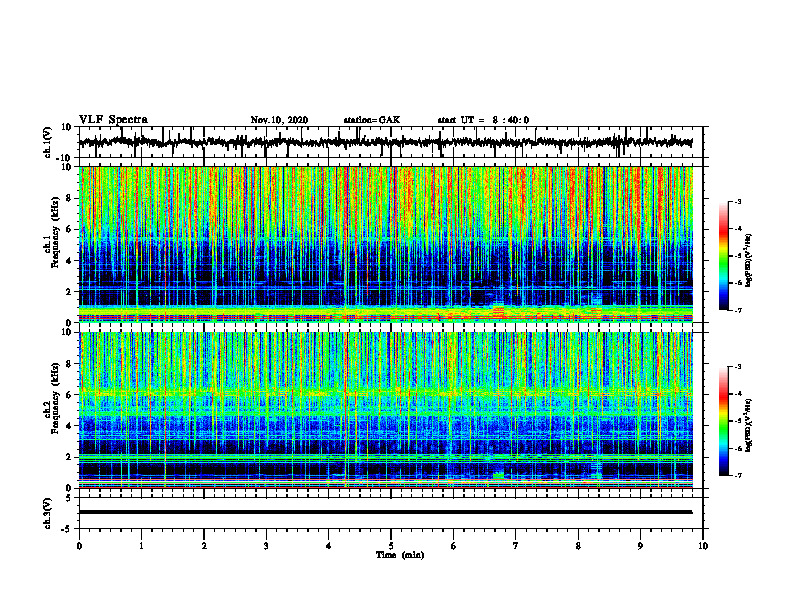Click the time axis tick label "2"
The width and height of the screenshot is (792, 612).
coord(204,546)
